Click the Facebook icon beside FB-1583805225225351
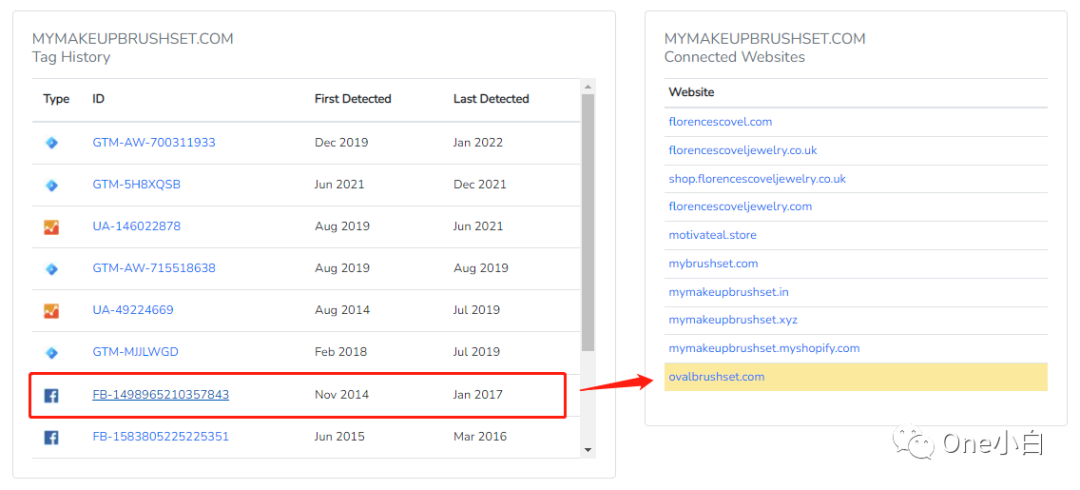This screenshot has width=1080, height=490. click(52, 437)
